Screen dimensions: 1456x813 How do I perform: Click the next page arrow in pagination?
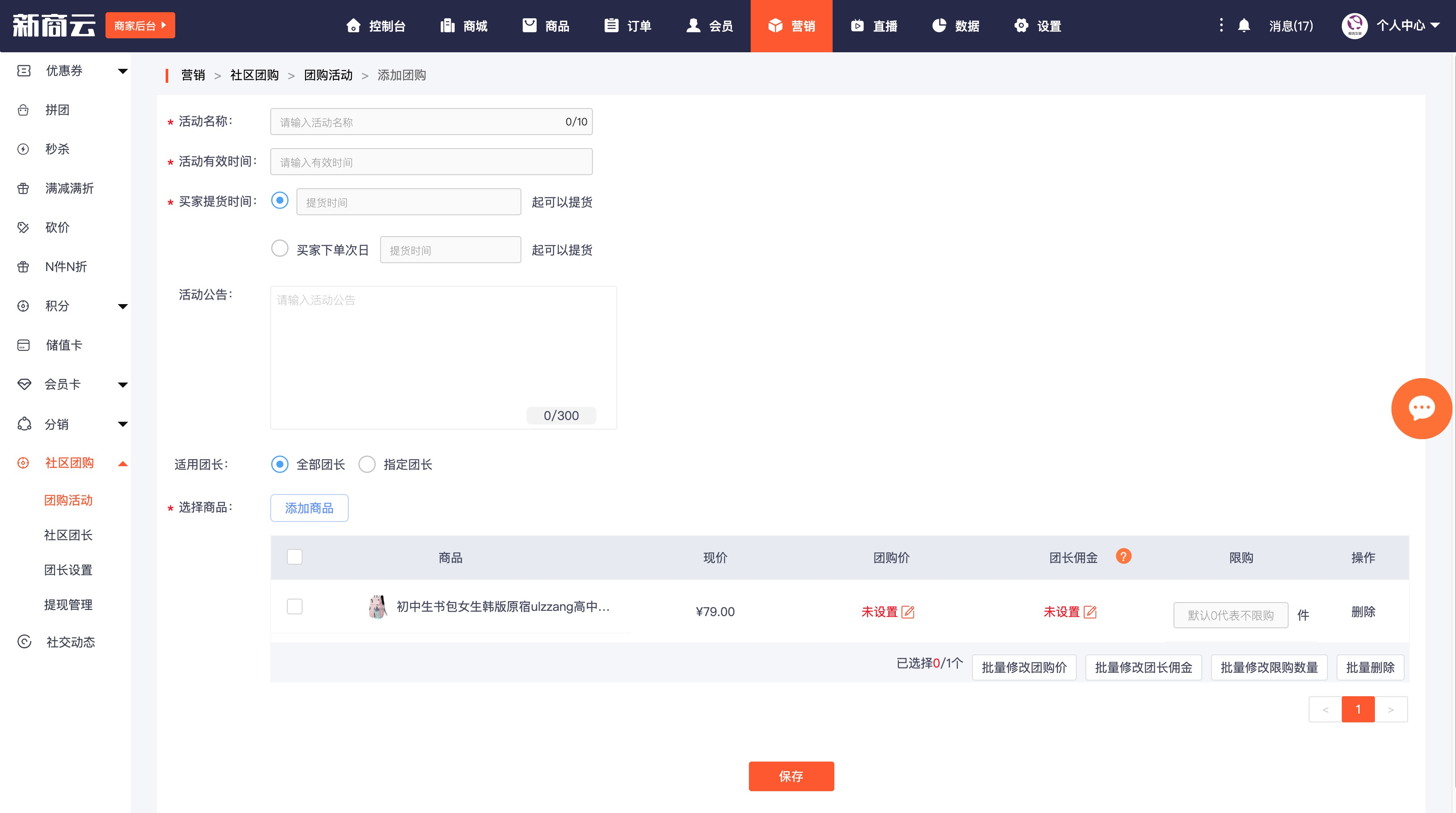coord(1391,710)
